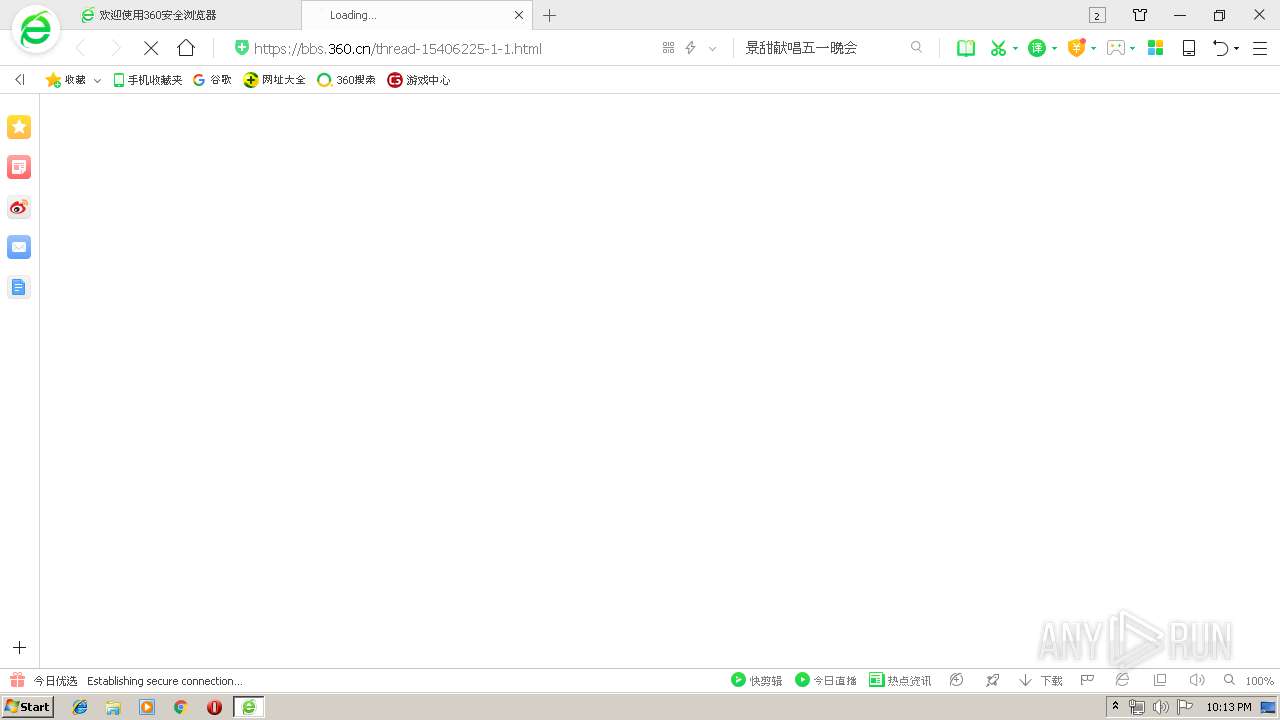The image size is (1280, 720).
Task: Open the colorful extensions grid icon
Action: [x=1155, y=48]
